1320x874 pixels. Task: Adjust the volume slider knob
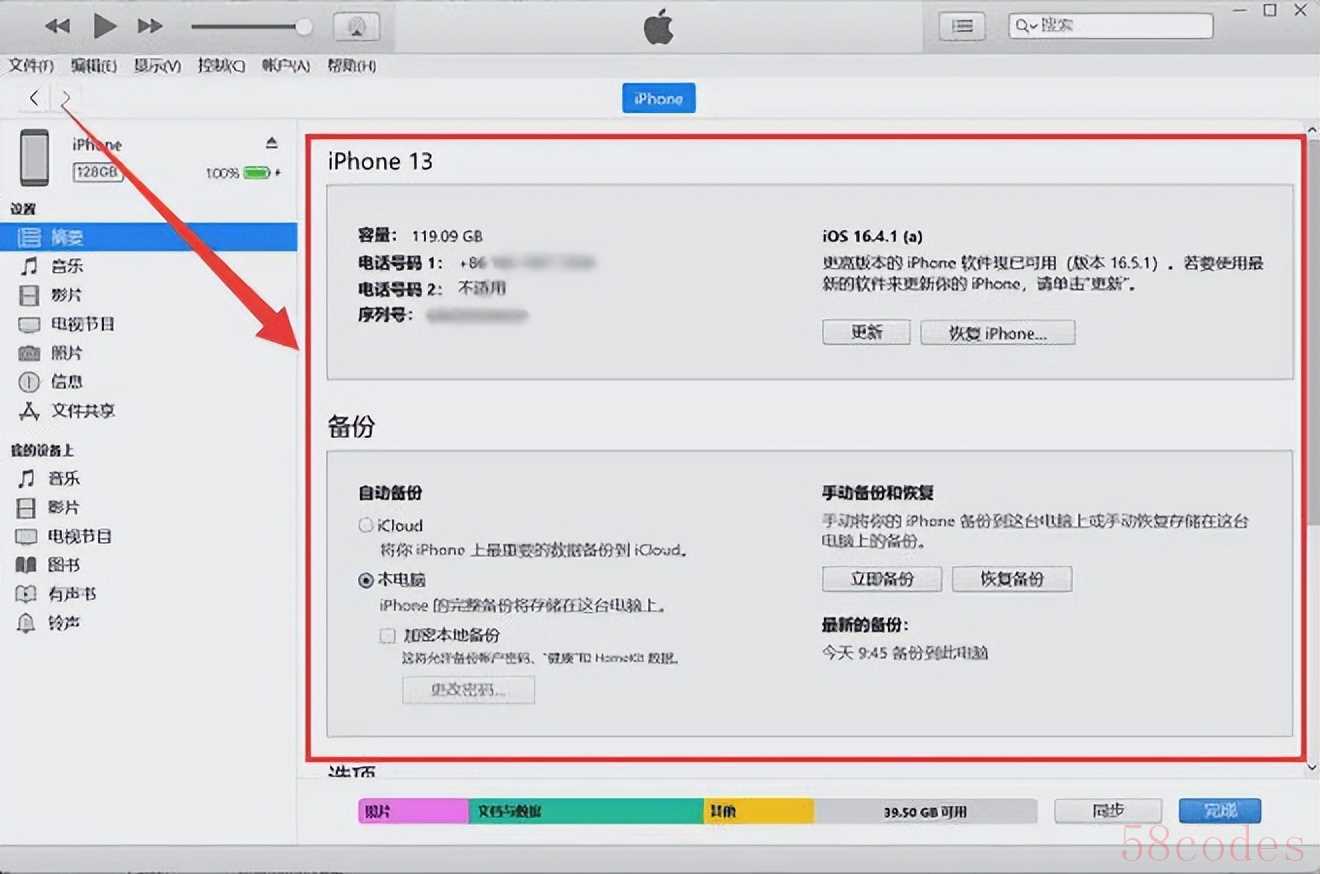[304, 26]
